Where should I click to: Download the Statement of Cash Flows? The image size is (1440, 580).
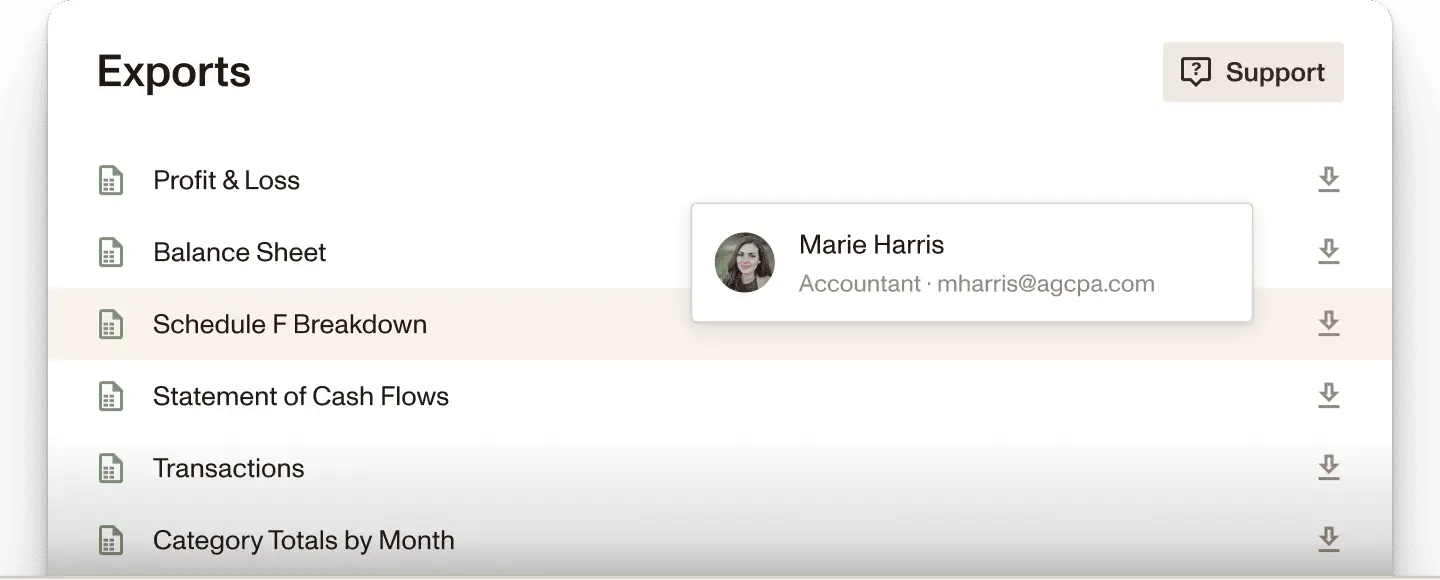coord(1328,396)
